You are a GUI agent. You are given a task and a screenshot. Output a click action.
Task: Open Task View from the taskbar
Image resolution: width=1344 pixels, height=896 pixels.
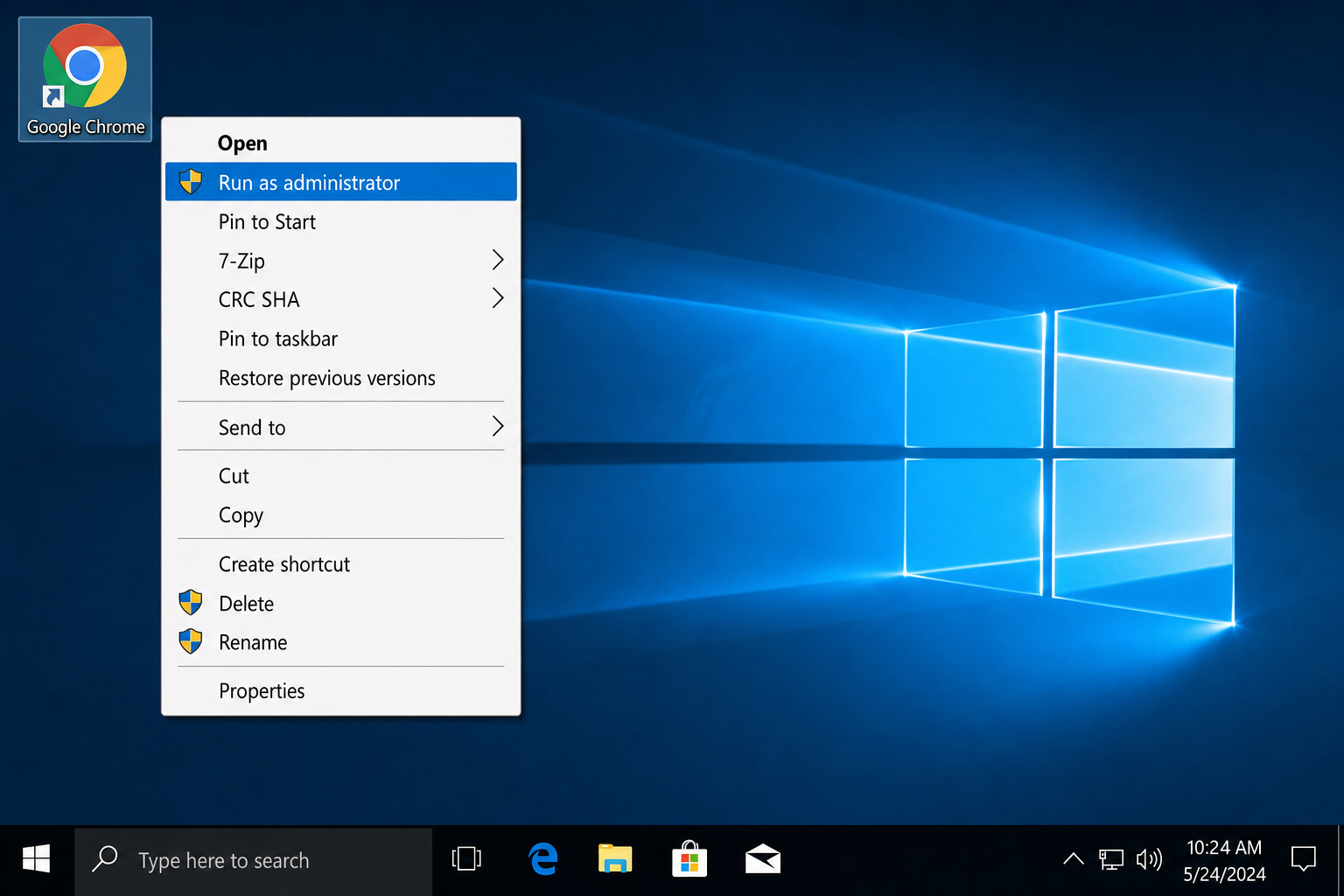click(x=466, y=859)
